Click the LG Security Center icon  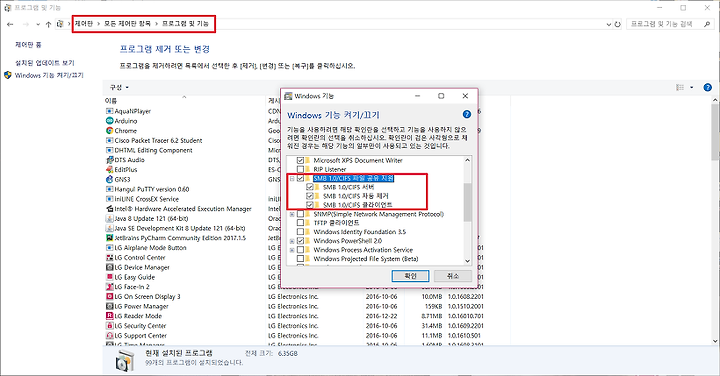(109, 325)
